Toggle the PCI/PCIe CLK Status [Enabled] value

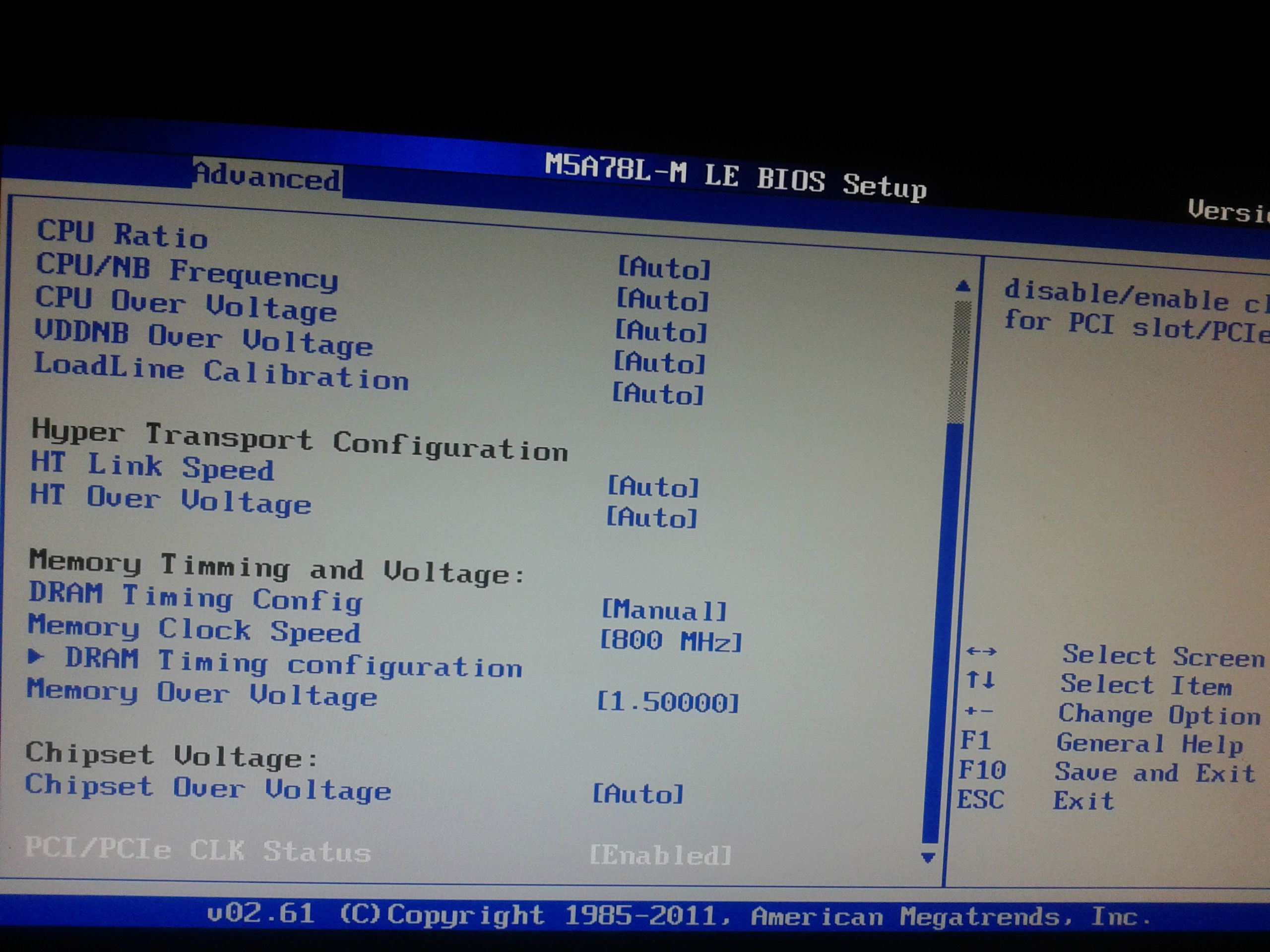661,856
